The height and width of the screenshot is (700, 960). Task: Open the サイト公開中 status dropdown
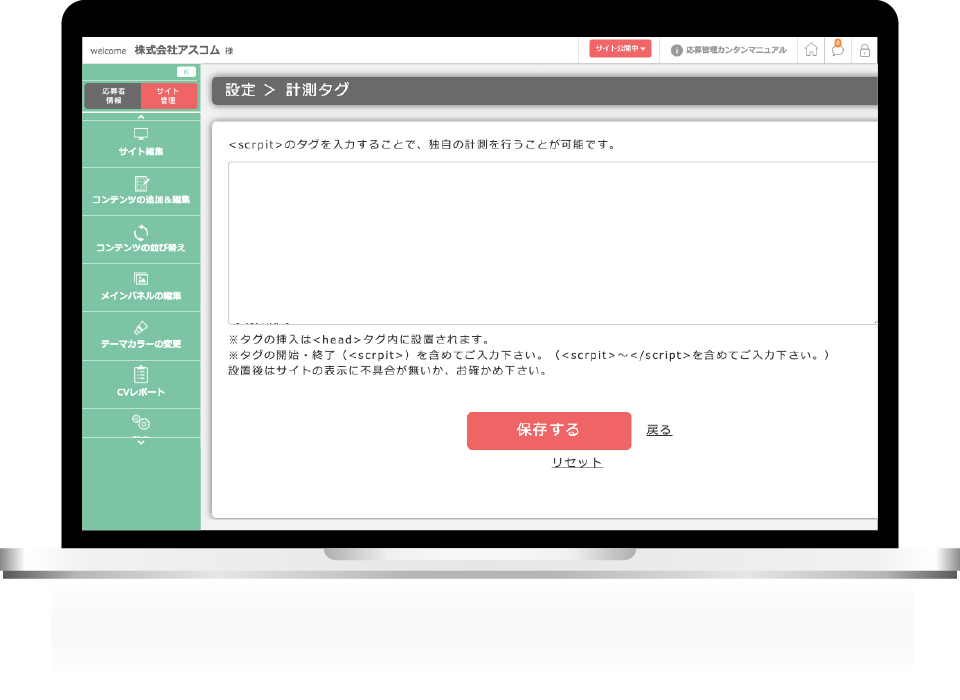[618, 48]
